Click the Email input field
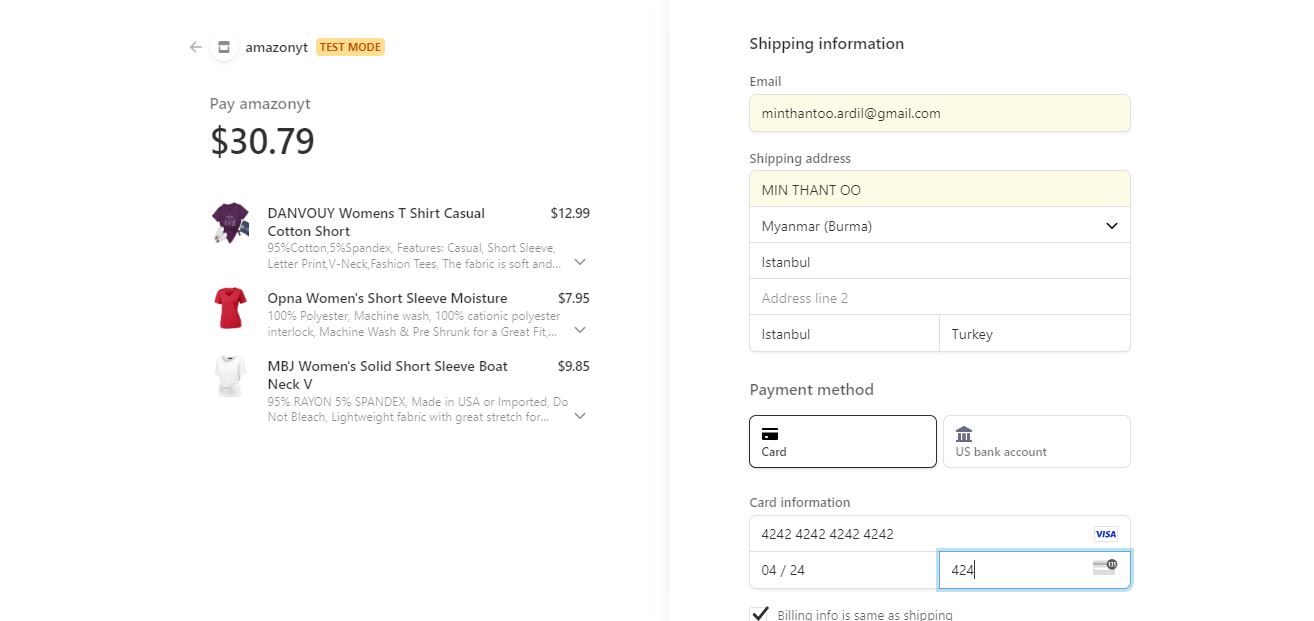The width and height of the screenshot is (1314, 621). tap(940, 113)
